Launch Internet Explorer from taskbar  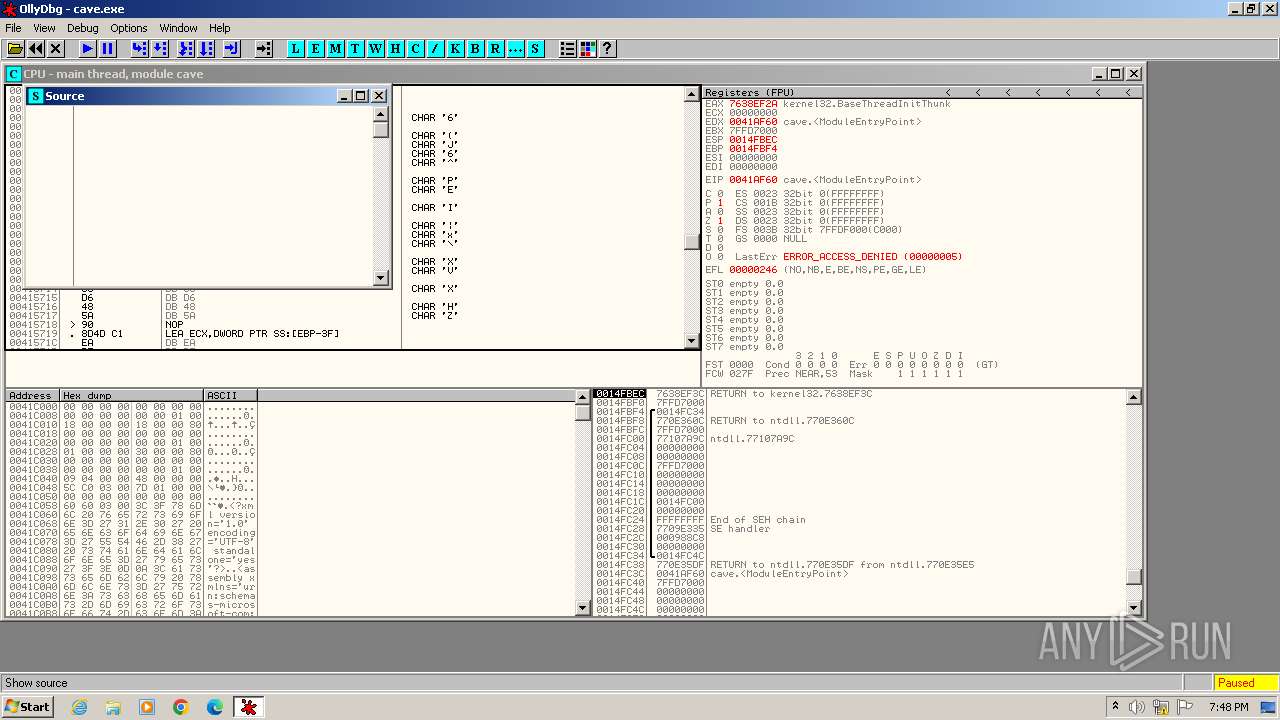point(79,707)
